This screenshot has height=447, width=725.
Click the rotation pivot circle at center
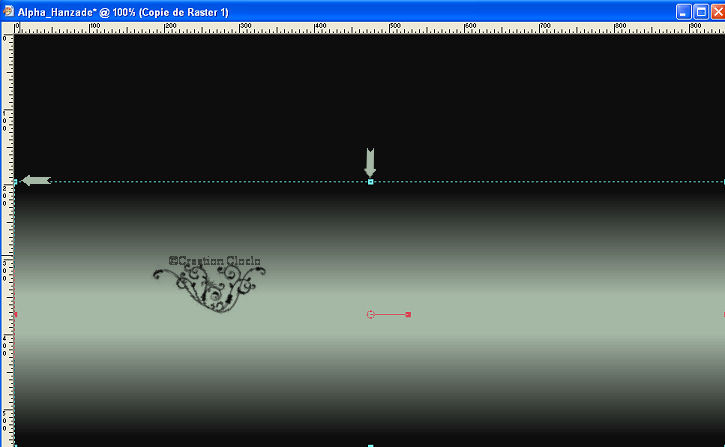point(371,314)
